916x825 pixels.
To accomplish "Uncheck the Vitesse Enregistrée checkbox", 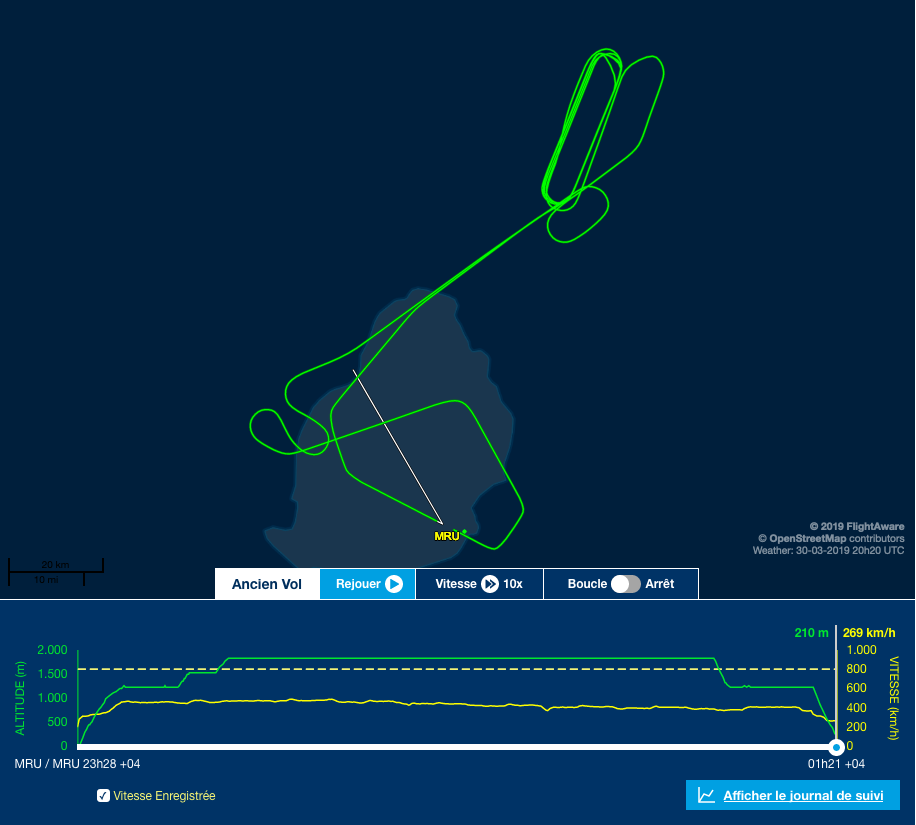I will click(103, 796).
